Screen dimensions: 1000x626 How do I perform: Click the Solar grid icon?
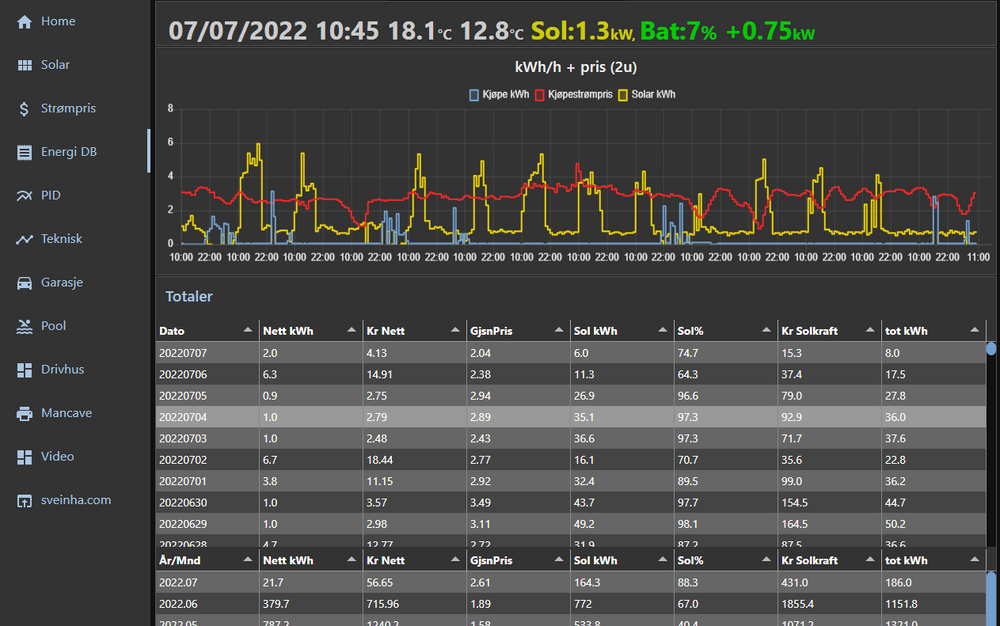[25, 65]
